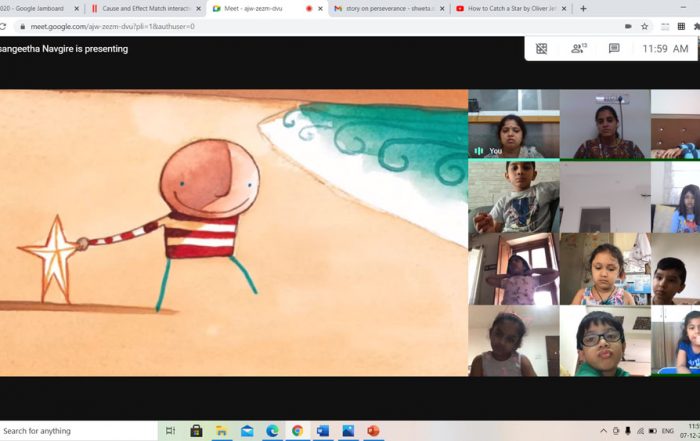Open File Explorer from the taskbar
The image size is (700, 441).
[221, 431]
